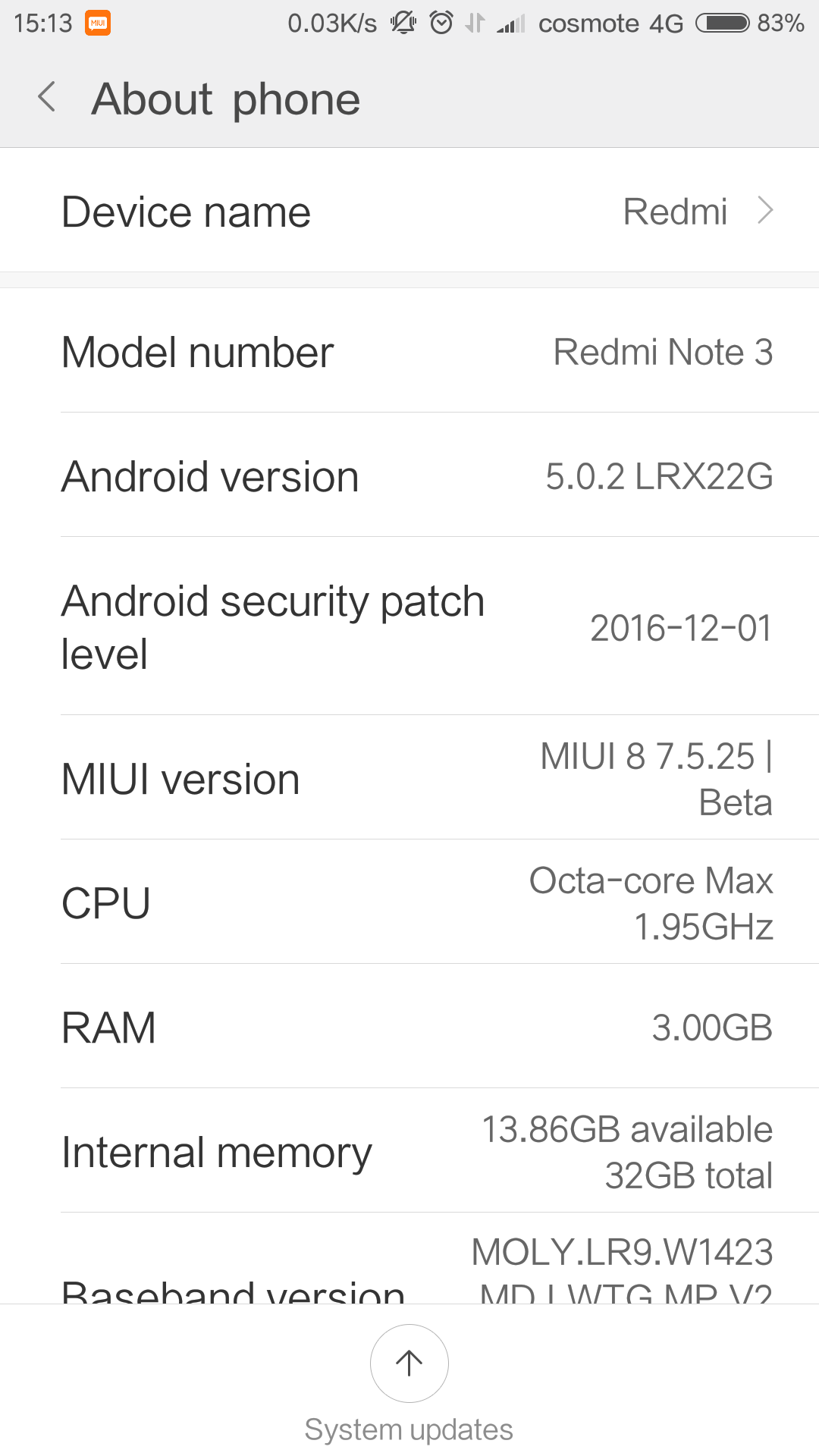Tap the System updates label
The height and width of the screenshot is (1456, 819).
pos(409,1429)
